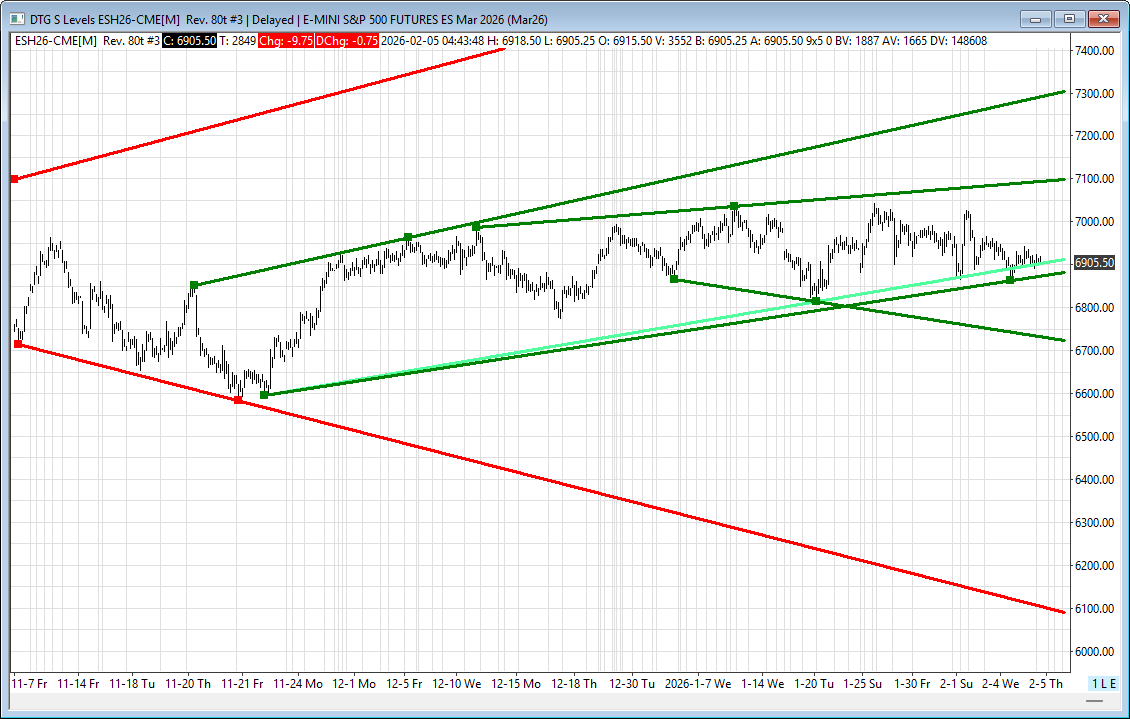Click the 2026-1-7 We date on time axis
Screen dimensions: 1130x719
coord(701,684)
